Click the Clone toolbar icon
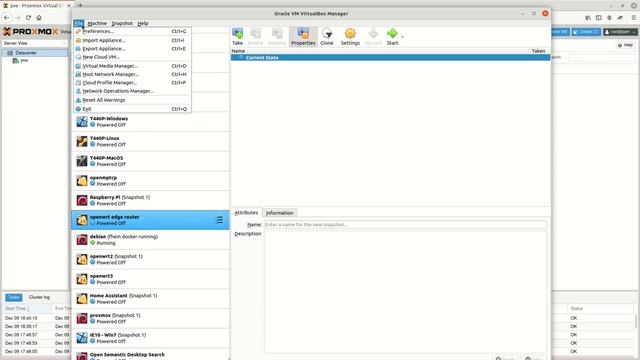 coord(327,36)
